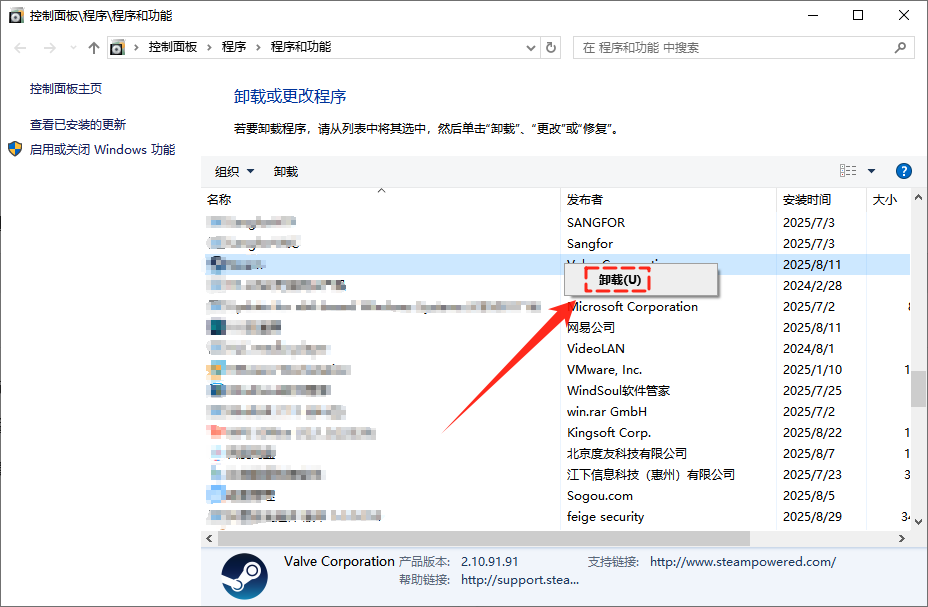Screen dimensions: 928x607
Task: Expand chevron after 程序 breadcrumb
Action: coord(259,47)
